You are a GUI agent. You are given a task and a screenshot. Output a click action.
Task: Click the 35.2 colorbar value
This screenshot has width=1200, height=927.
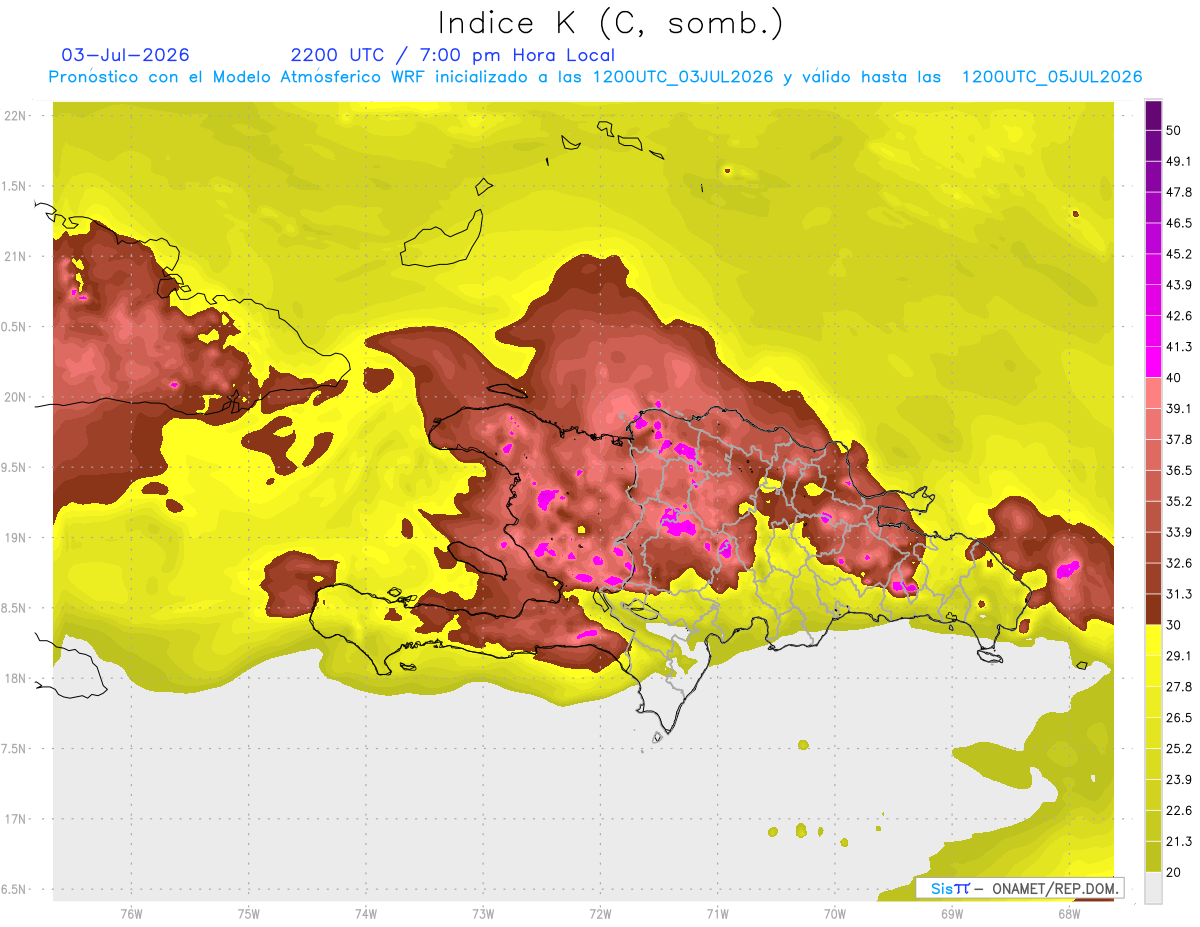pyautogui.click(x=1179, y=501)
